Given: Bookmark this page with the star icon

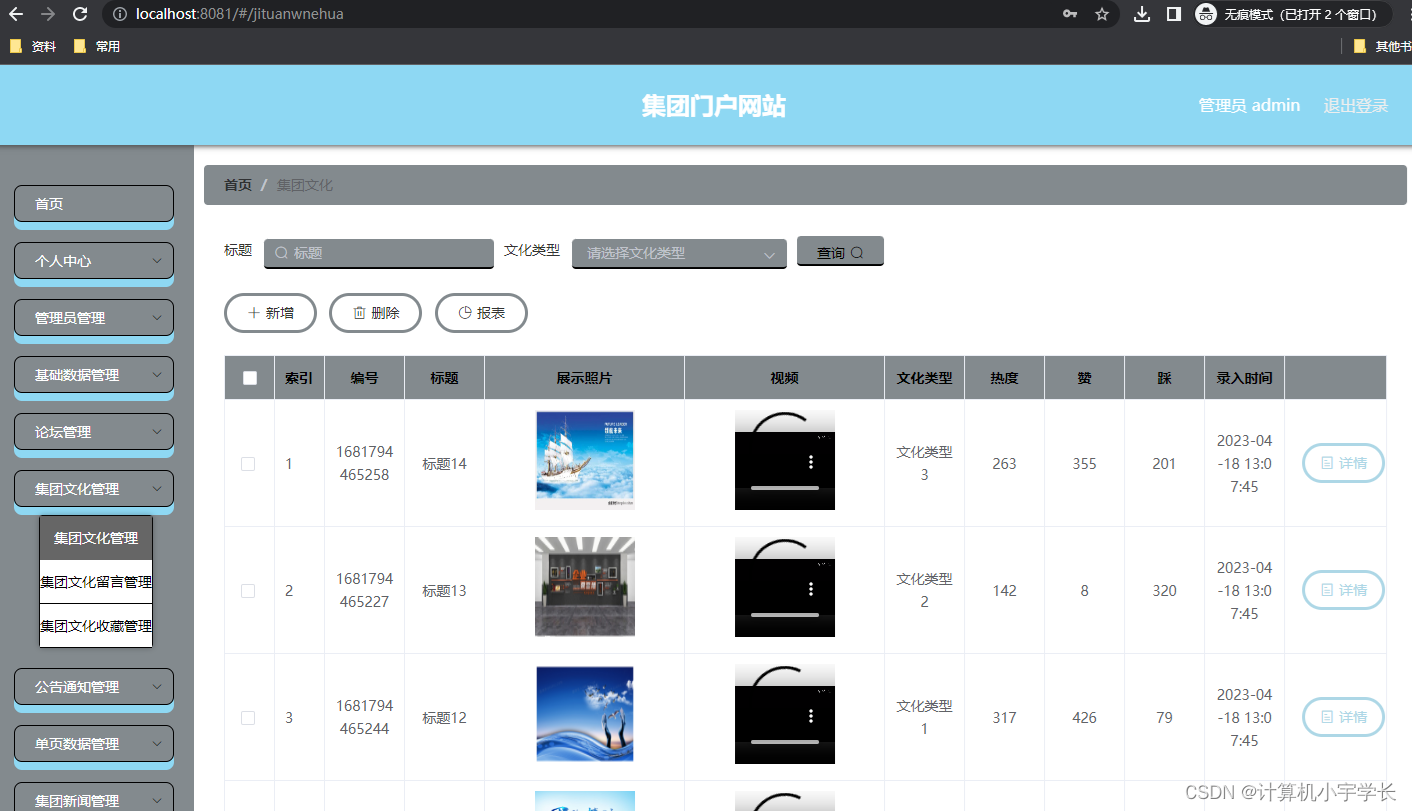Looking at the screenshot, I should coord(1102,14).
